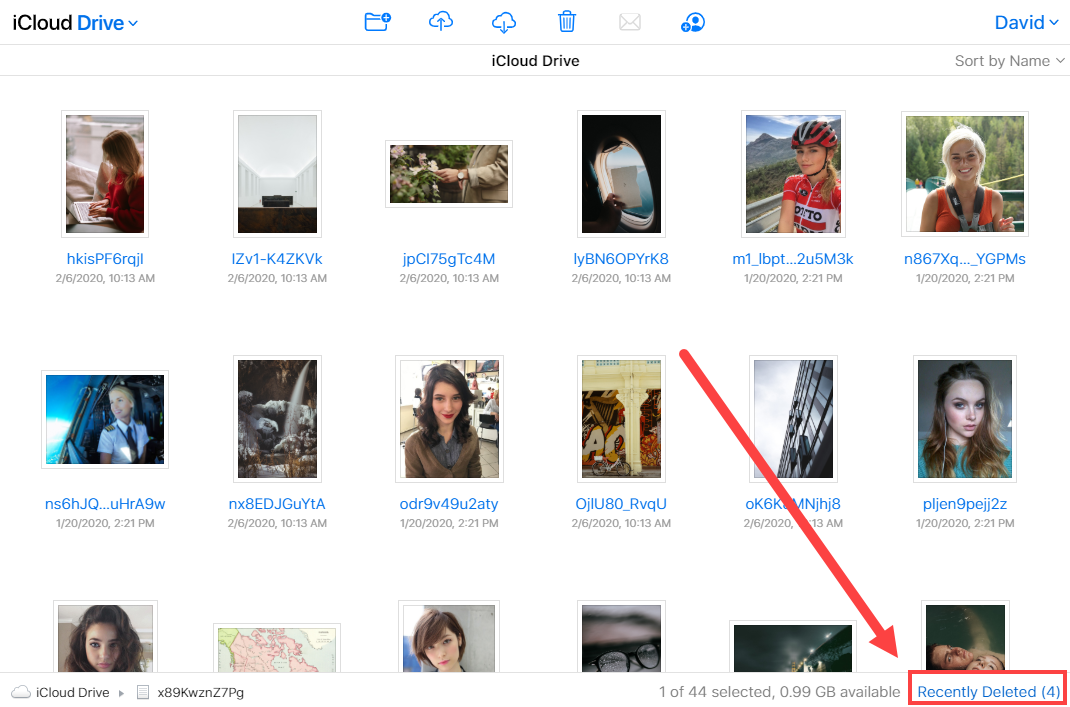This screenshot has height=707, width=1070.
Task: Select the OjlU80_RvqU graffiti thumbnail
Action: (621, 419)
